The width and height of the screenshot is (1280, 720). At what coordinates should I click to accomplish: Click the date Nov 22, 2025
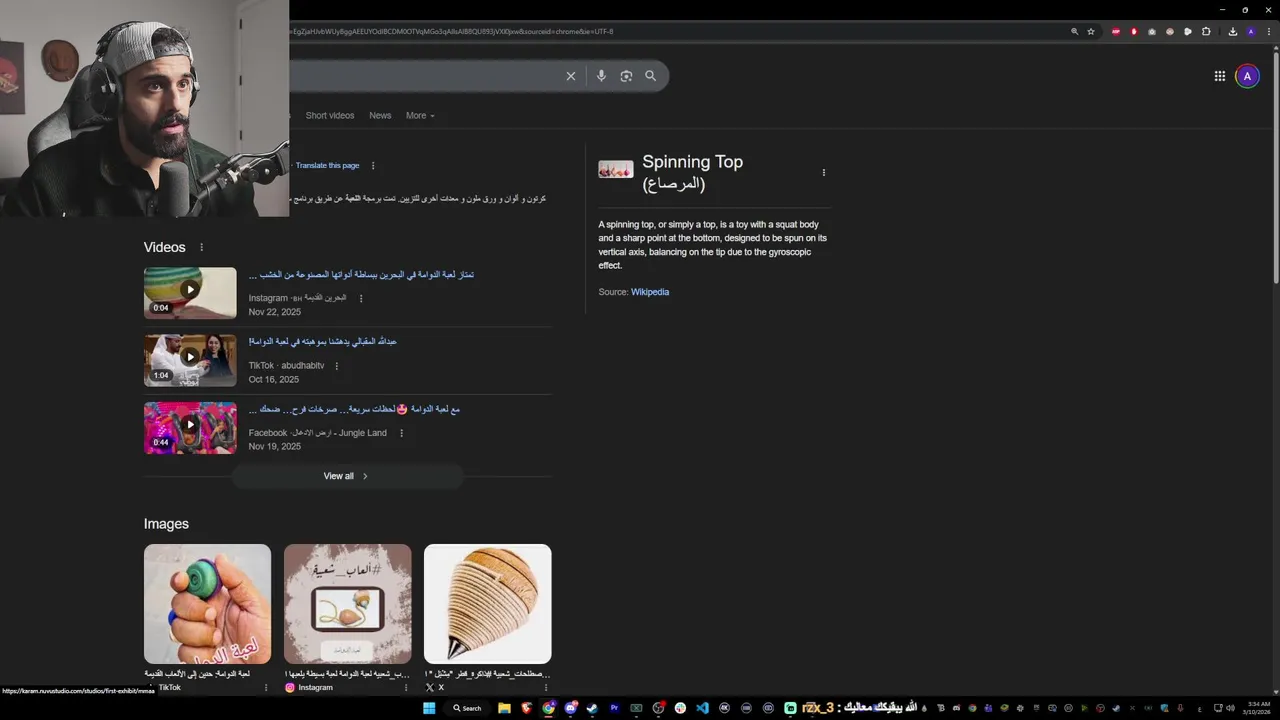pyautogui.click(x=275, y=312)
